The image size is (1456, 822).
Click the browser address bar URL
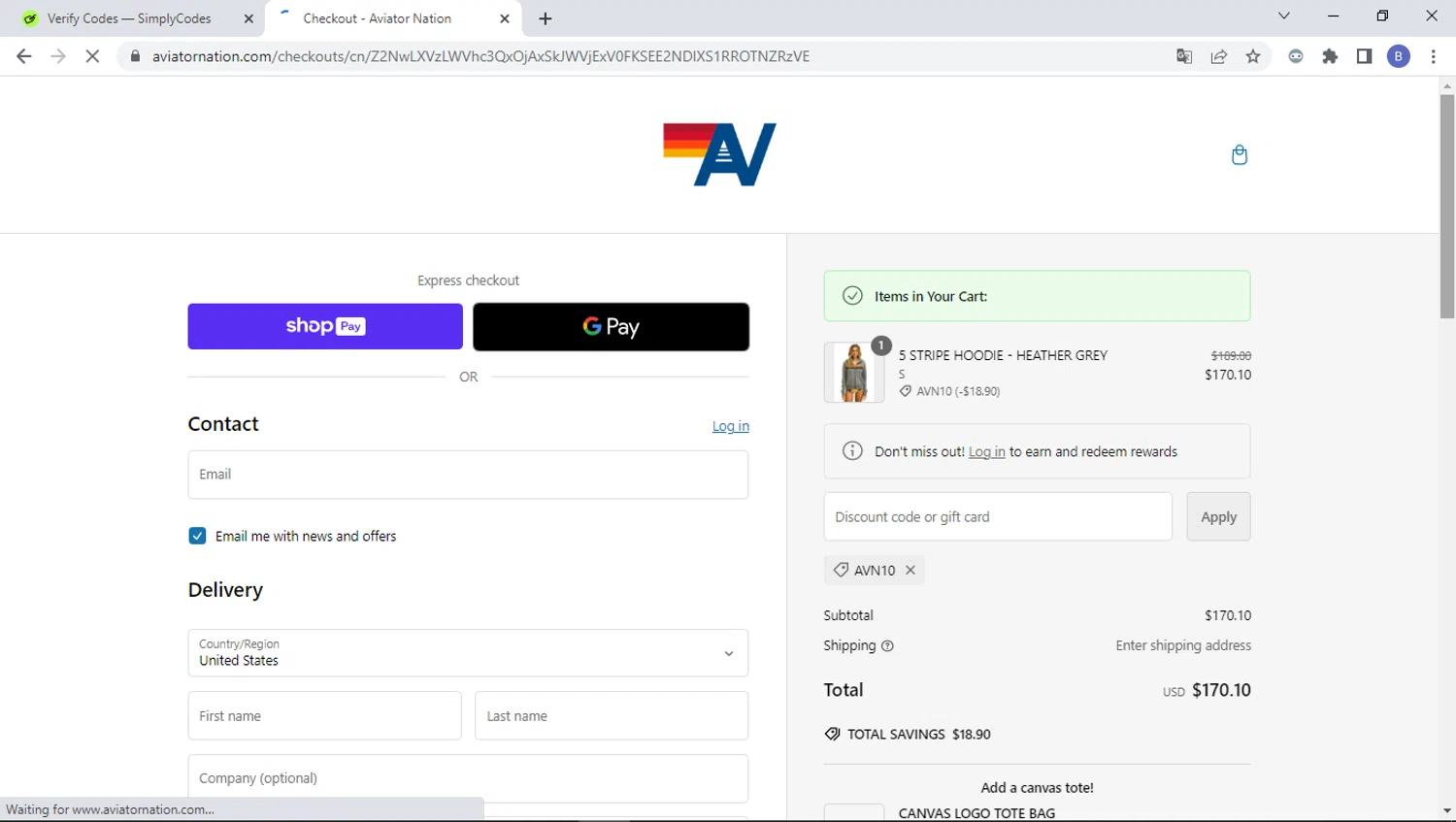(x=480, y=56)
